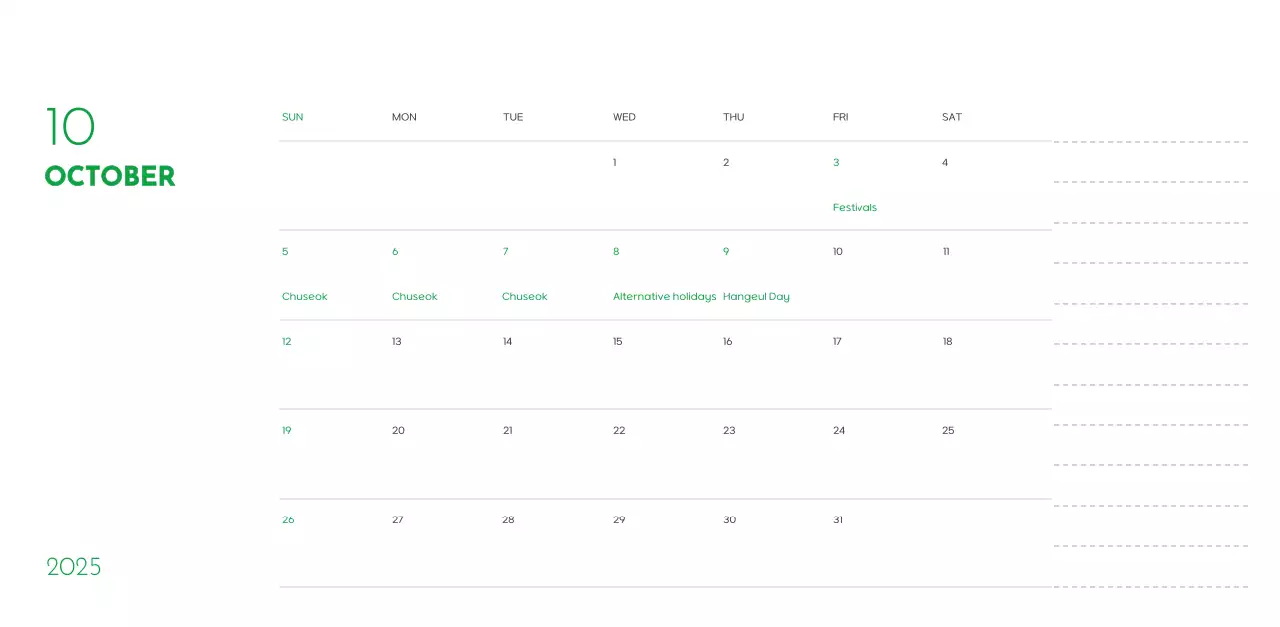The height and width of the screenshot is (627, 1280).
Task: Open the Chuseok entry on October 5
Action: point(304,296)
